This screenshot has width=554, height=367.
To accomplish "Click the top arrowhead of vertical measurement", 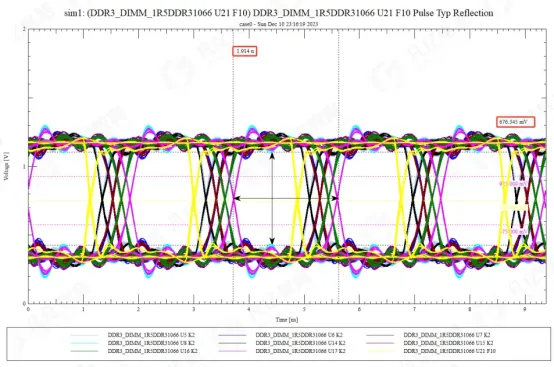I will pos(272,155).
